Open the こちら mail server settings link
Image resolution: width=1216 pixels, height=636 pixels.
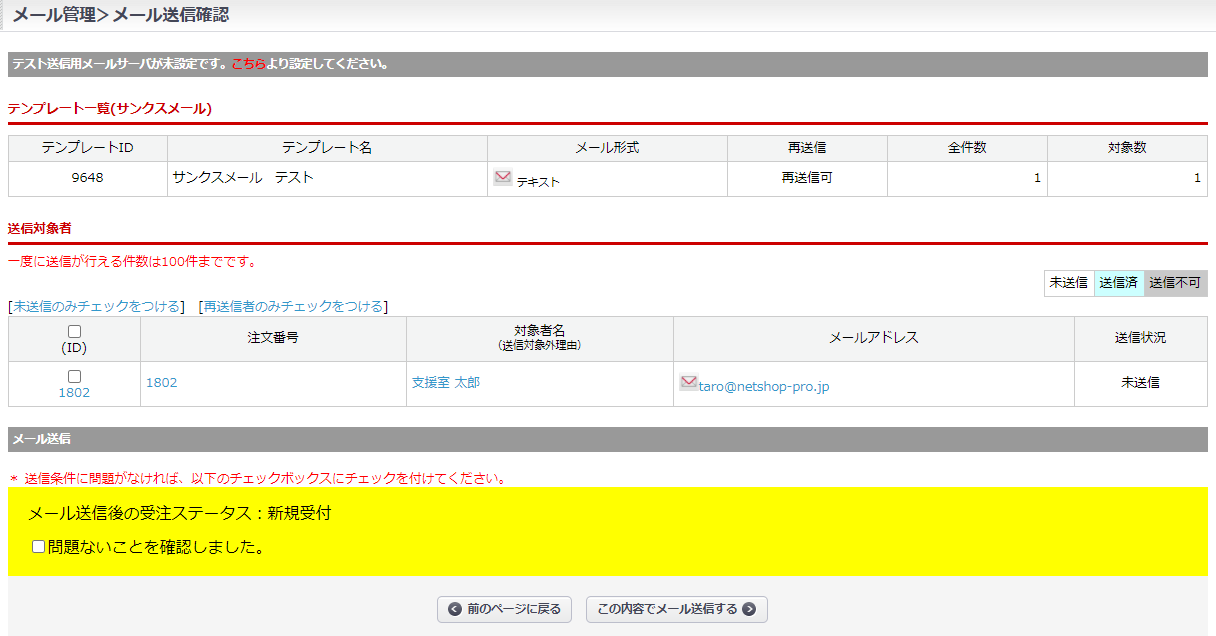[x=248, y=64]
